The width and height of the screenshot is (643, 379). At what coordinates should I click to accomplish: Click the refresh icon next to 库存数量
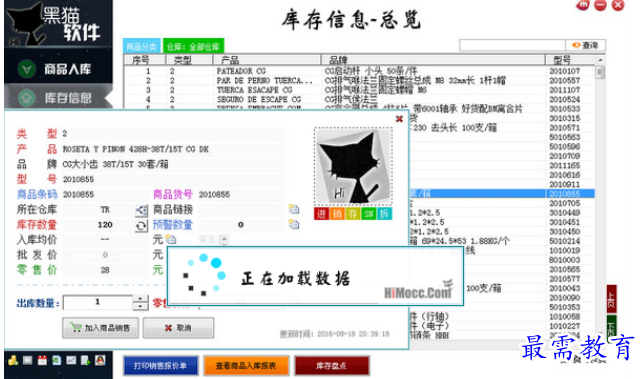coord(141,226)
